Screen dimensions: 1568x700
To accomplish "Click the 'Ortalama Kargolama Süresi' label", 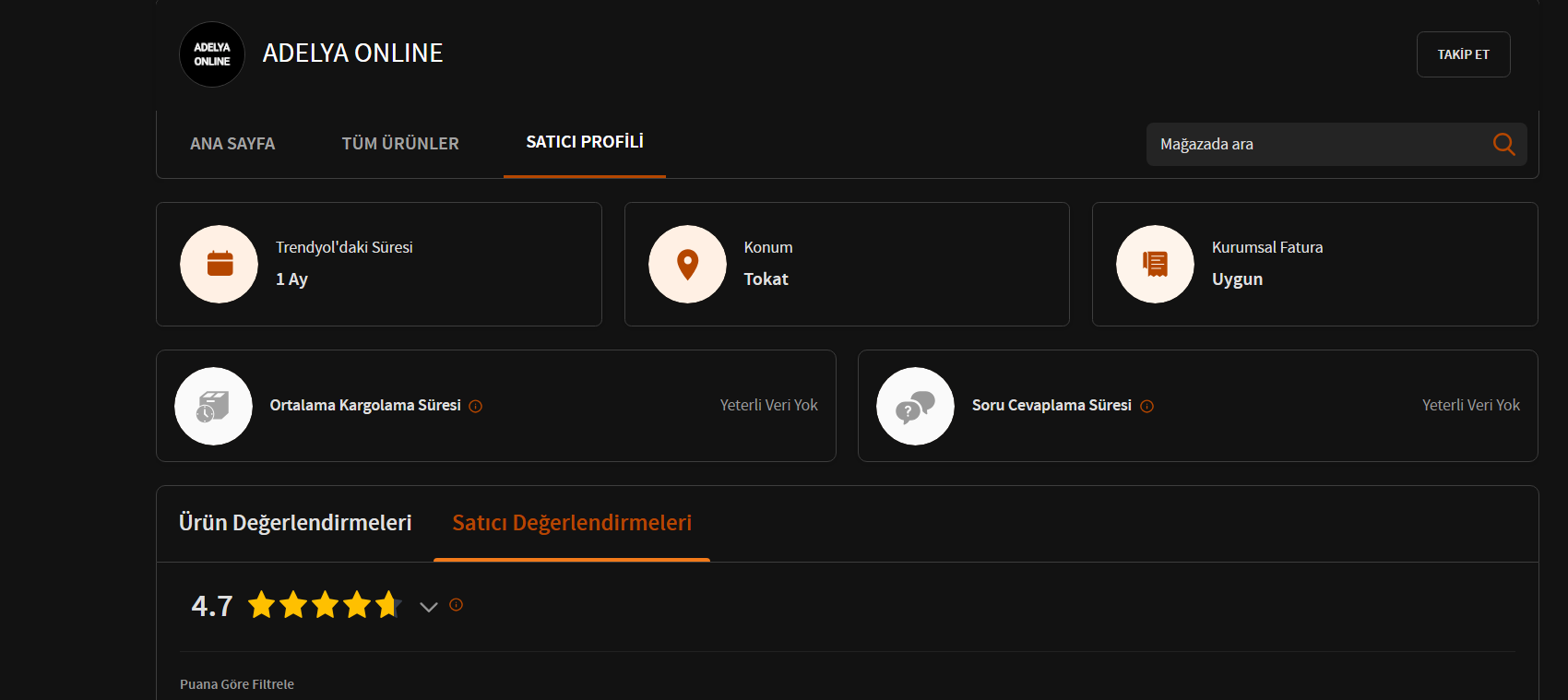I will coord(365,406).
